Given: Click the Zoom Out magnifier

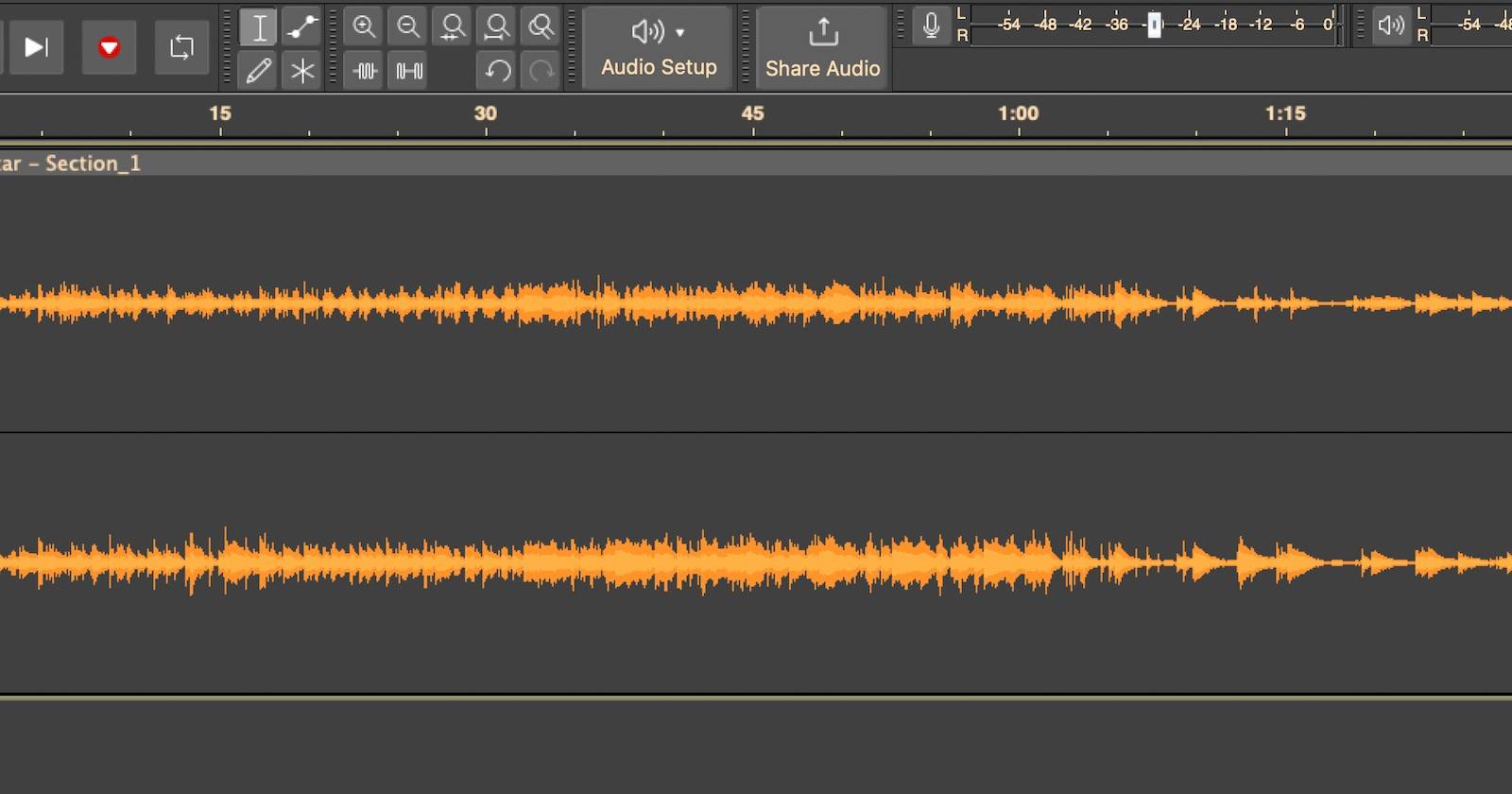Looking at the screenshot, I should [408, 27].
